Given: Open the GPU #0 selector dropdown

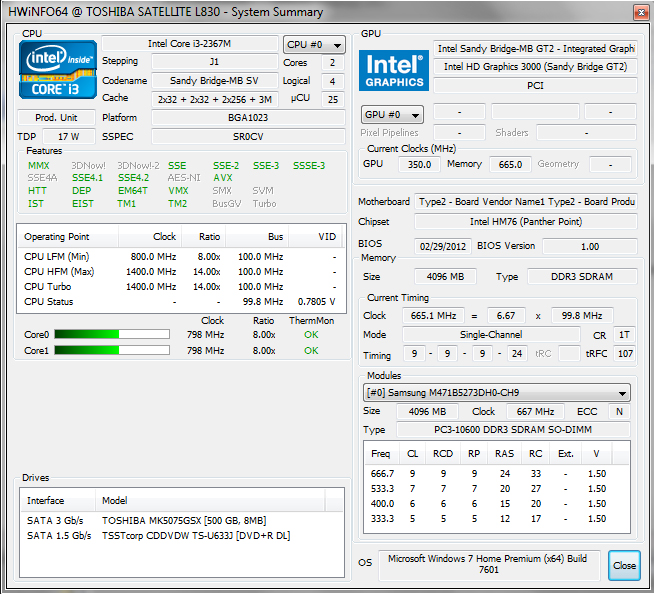Looking at the screenshot, I should pyautogui.click(x=392, y=115).
